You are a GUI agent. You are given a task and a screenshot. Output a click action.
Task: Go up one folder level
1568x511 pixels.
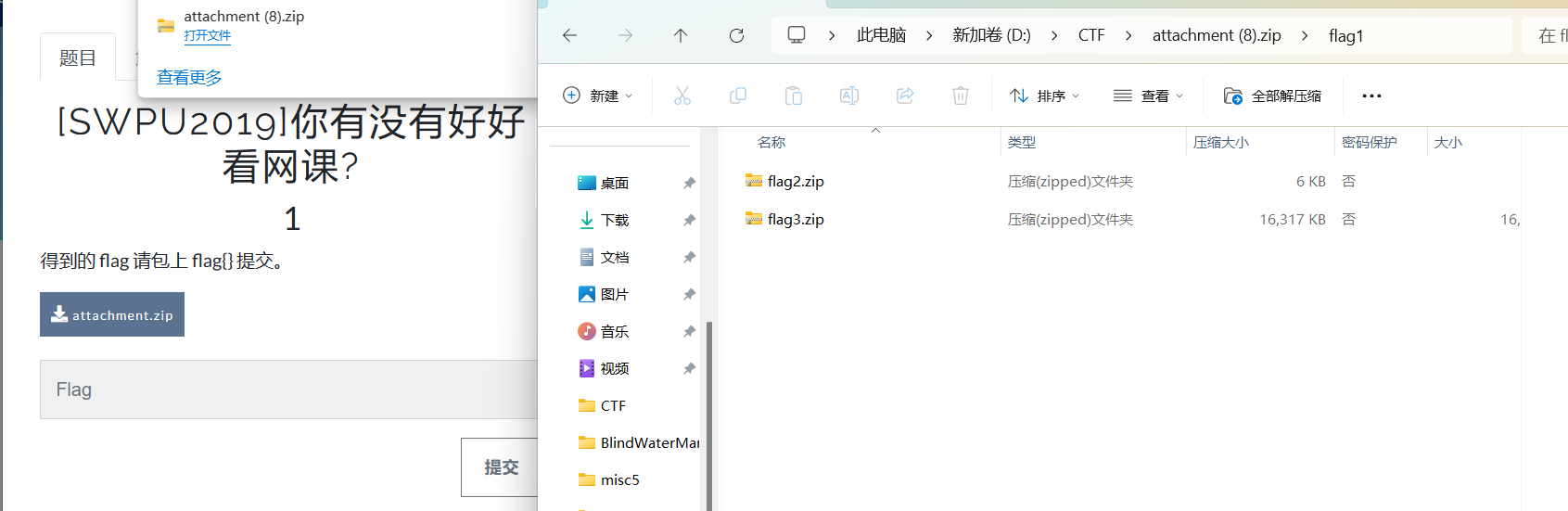681,35
